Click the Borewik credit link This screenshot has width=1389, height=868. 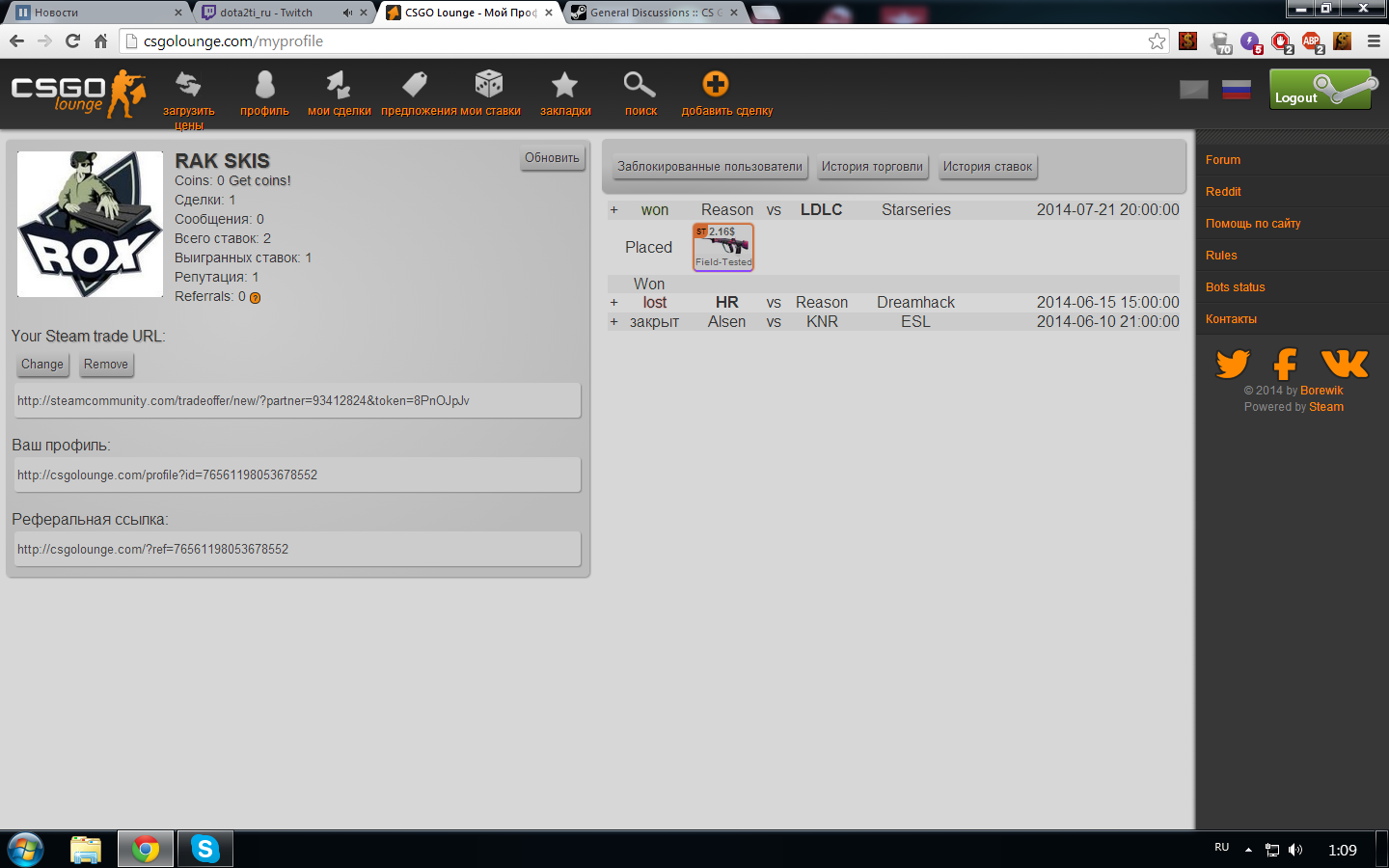point(1321,391)
